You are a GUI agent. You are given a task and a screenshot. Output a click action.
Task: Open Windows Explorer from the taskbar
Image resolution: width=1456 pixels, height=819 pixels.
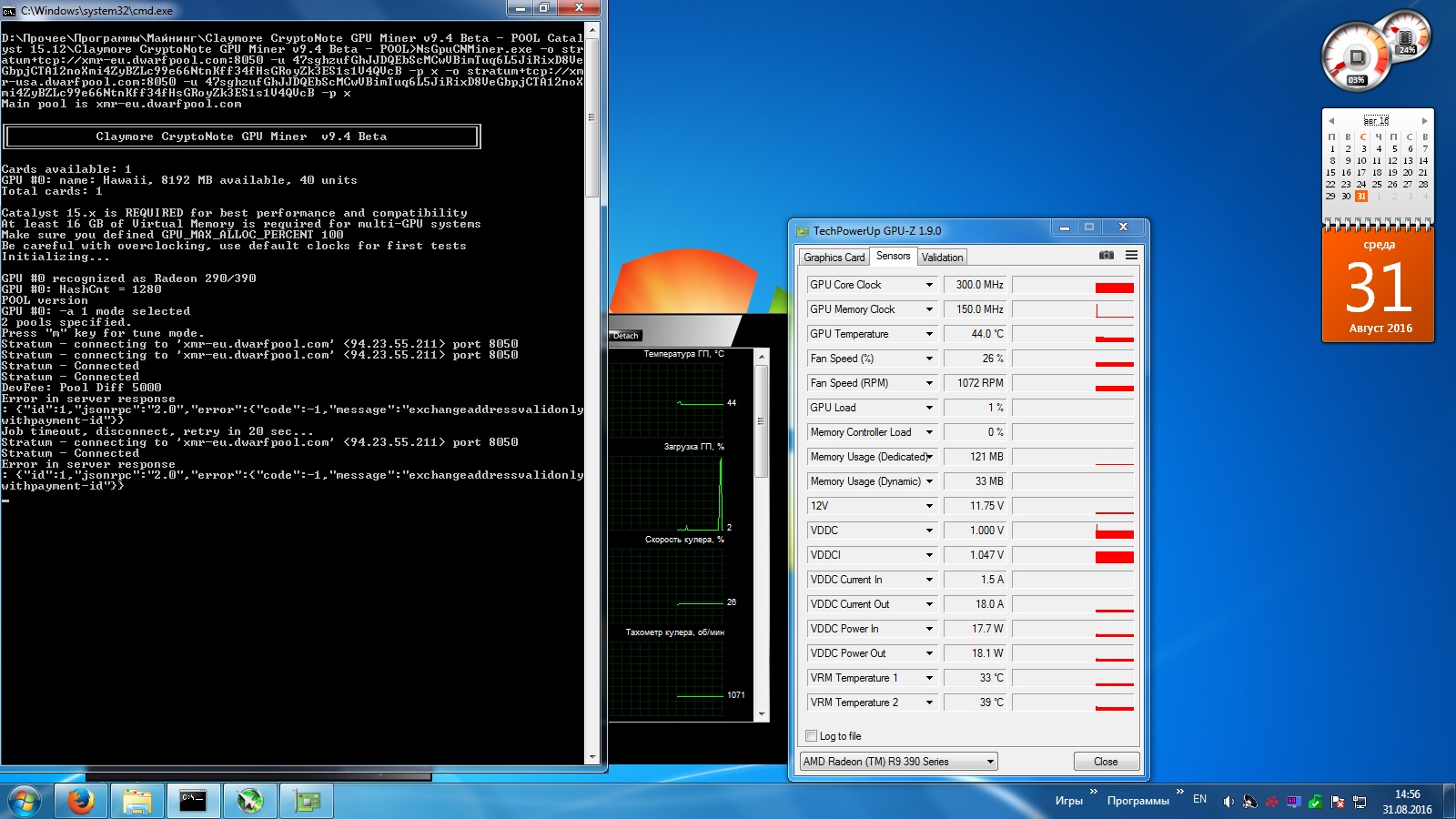pyautogui.click(x=137, y=802)
